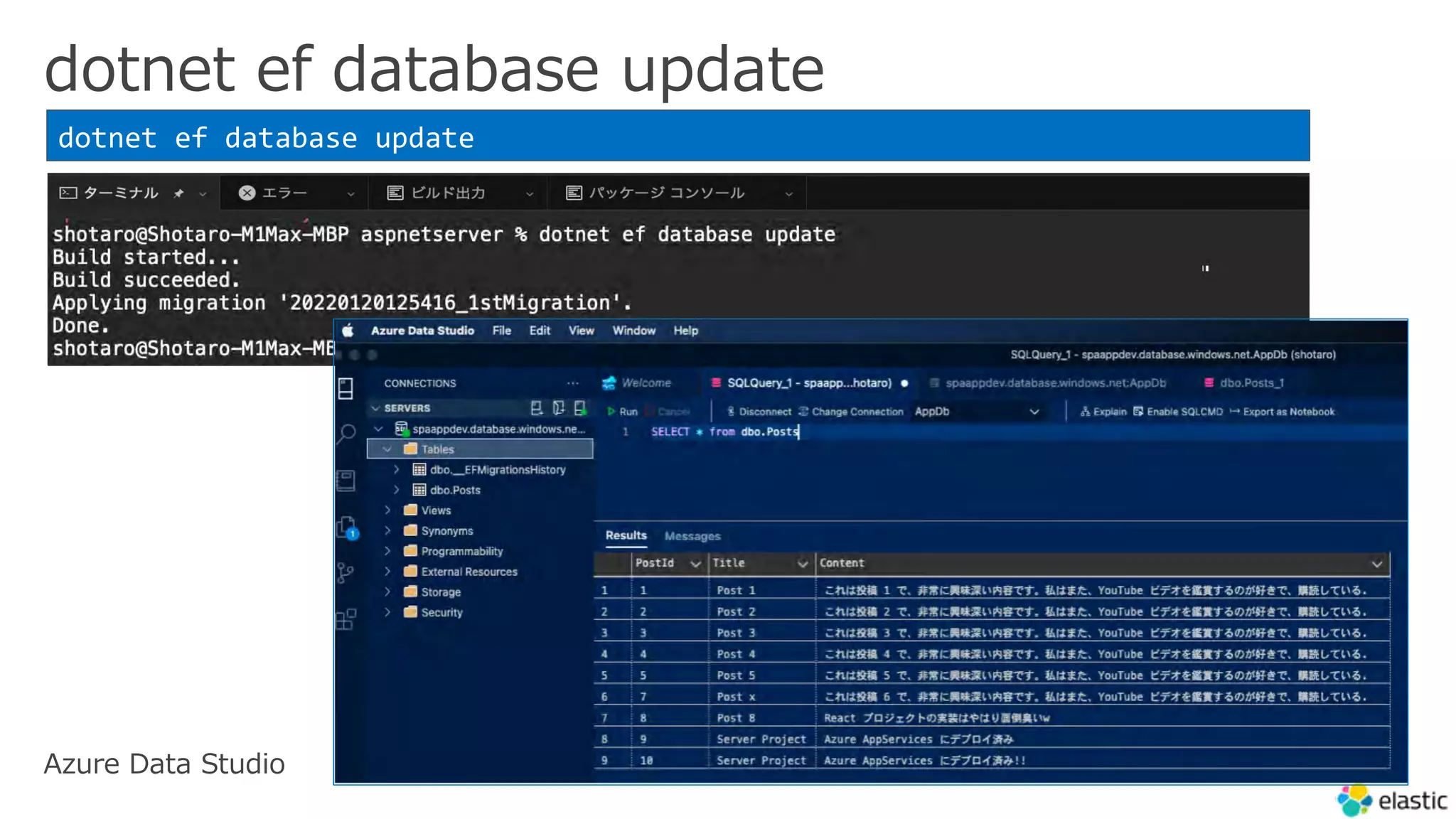Open the Source Control icon in the activity bar

pyautogui.click(x=346, y=573)
